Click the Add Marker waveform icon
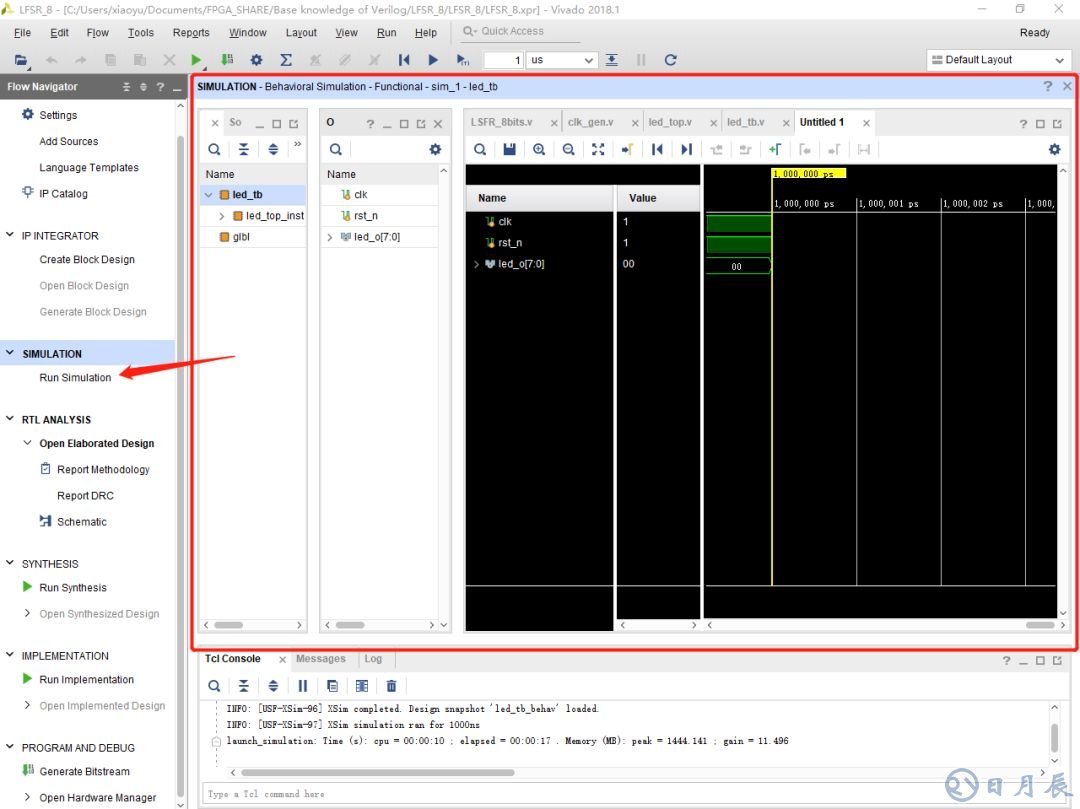Image resolution: width=1080 pixels, height=809 pixels. click(x=775, y=149)
